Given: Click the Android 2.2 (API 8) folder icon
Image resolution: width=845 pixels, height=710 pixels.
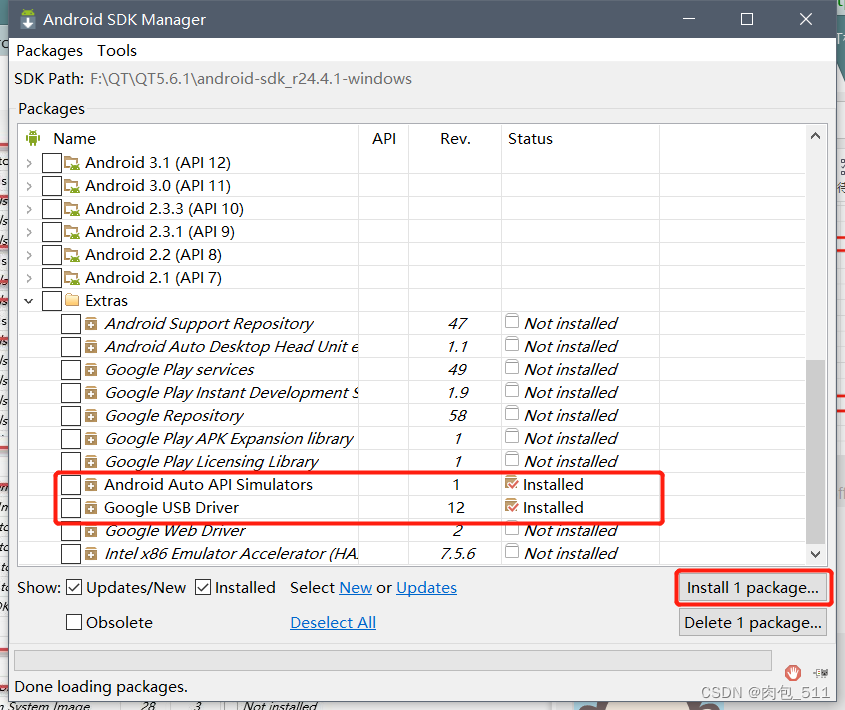Looking at the screenshot, I should pos(72,255).
